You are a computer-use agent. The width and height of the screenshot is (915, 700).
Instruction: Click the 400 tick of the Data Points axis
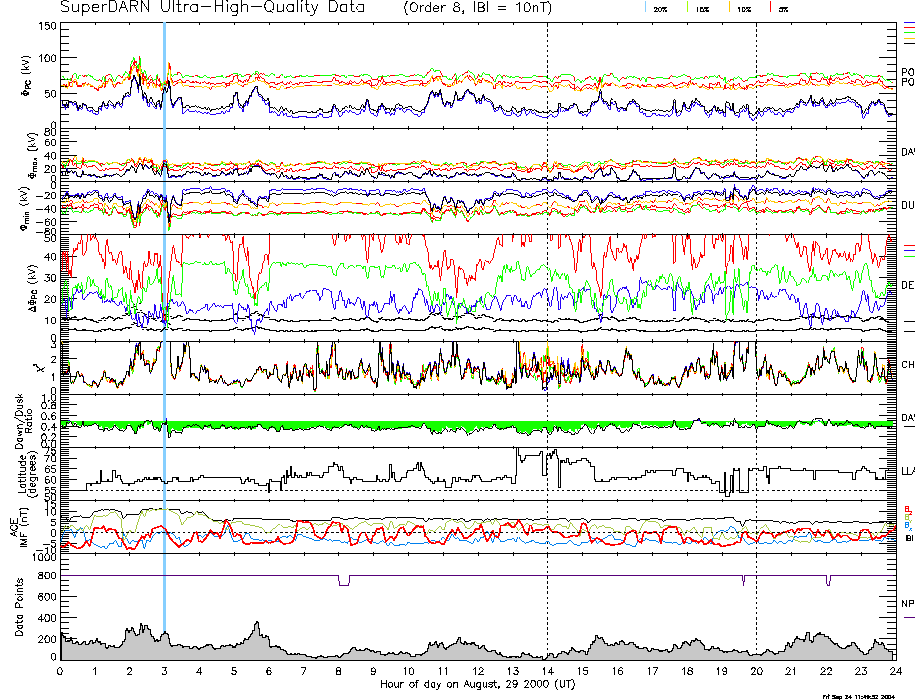point(48,618)
